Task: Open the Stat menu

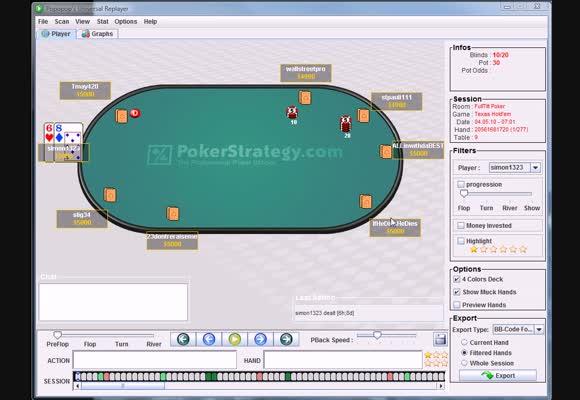Action: (x=102, y=21)
